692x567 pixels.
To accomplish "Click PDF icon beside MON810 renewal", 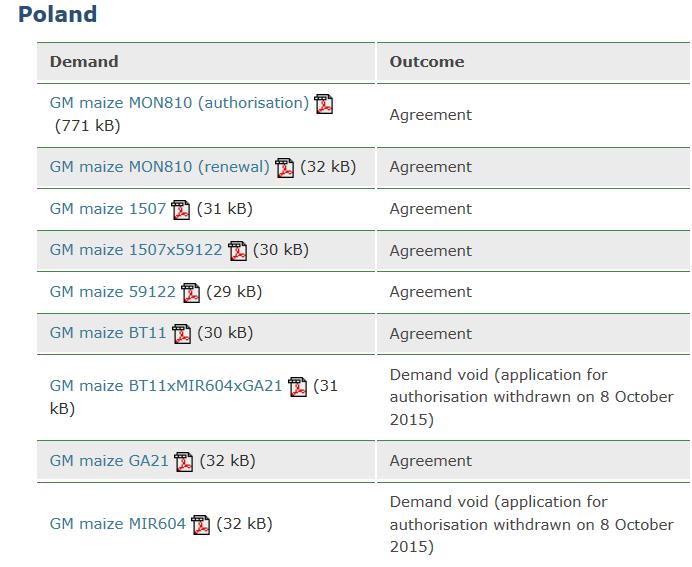I will (x=285, y=168).
